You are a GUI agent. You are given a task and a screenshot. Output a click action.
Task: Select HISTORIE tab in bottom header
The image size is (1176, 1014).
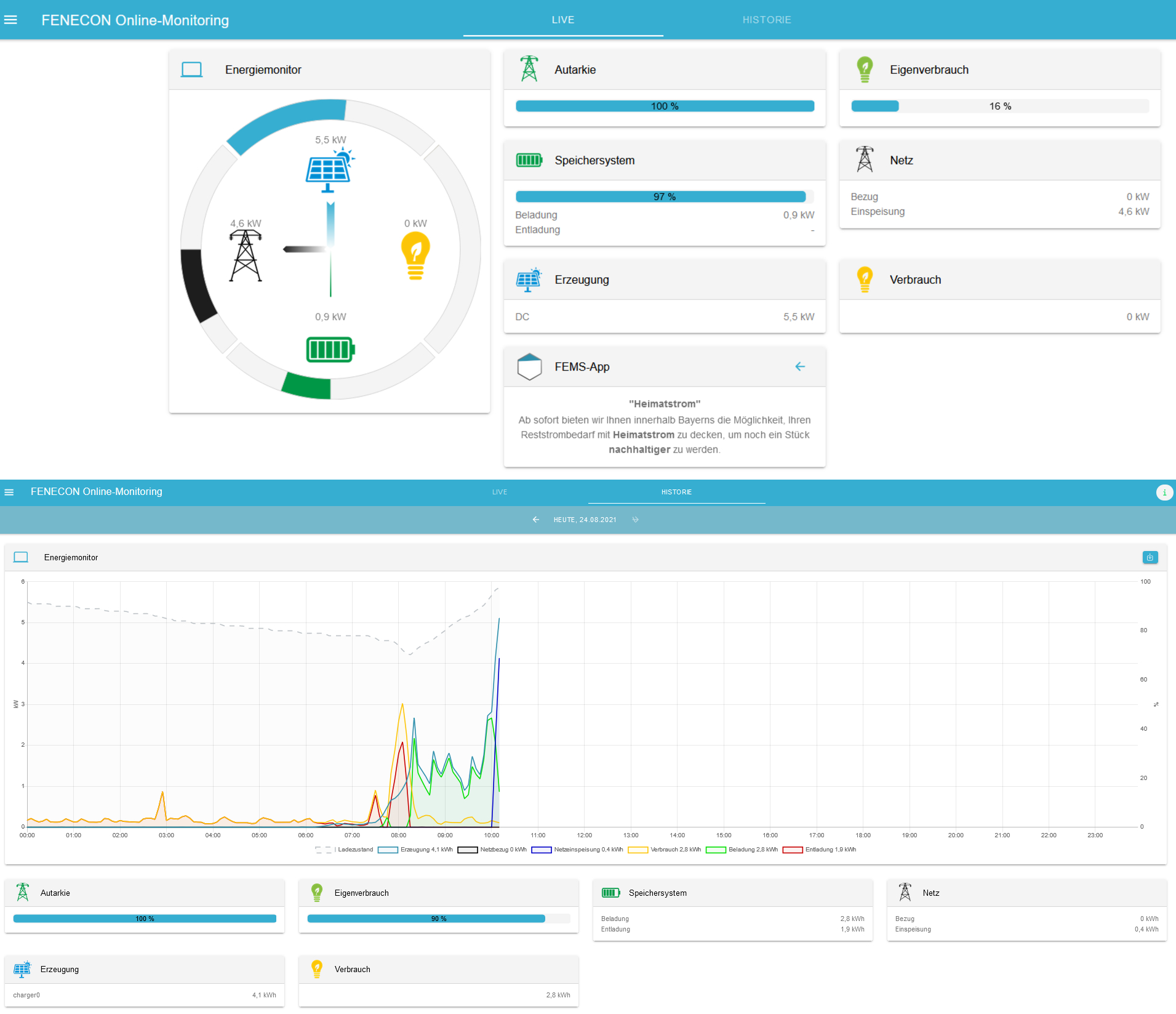tap(676, 492)
